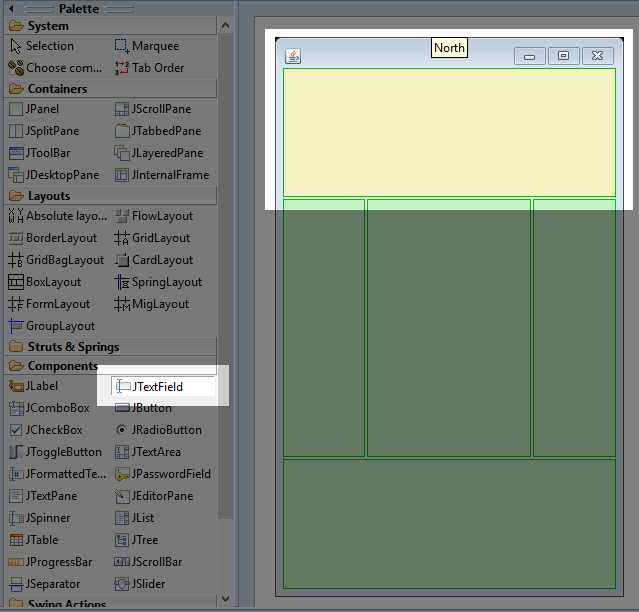Pick JPanel from Containers
Image resolution: width=639 pixels, height=612 pixels.
[34, 109]
